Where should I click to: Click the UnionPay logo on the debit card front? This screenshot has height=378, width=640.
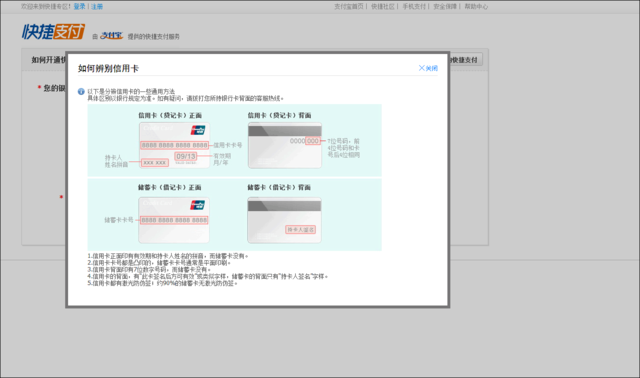click(198, 205)
